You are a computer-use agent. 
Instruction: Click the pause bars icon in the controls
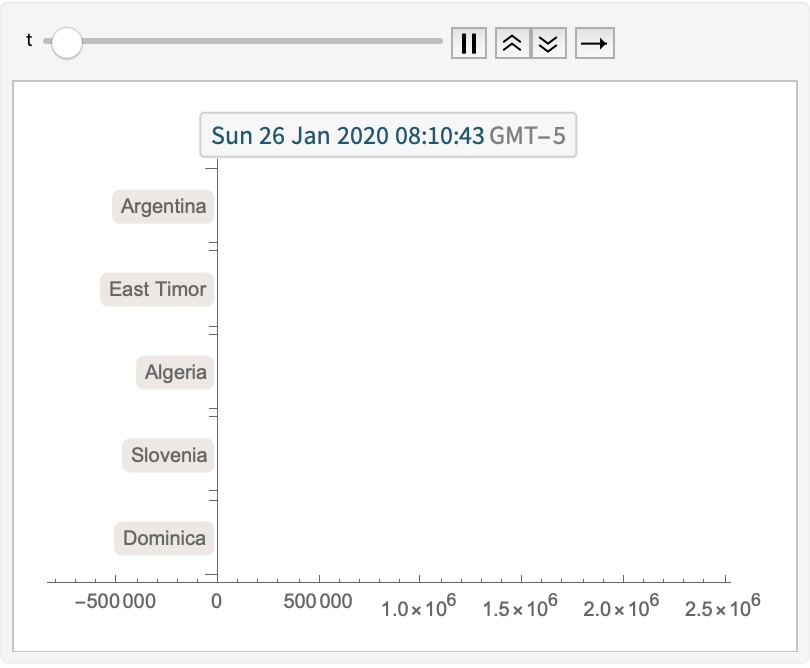click(469, 42)
